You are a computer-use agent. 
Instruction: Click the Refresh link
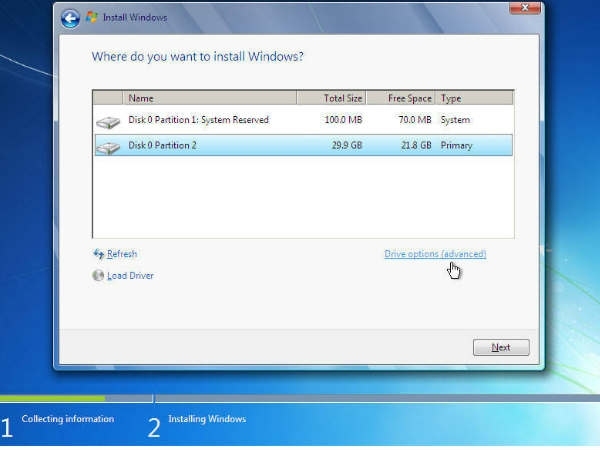click(x=122, y=254)
